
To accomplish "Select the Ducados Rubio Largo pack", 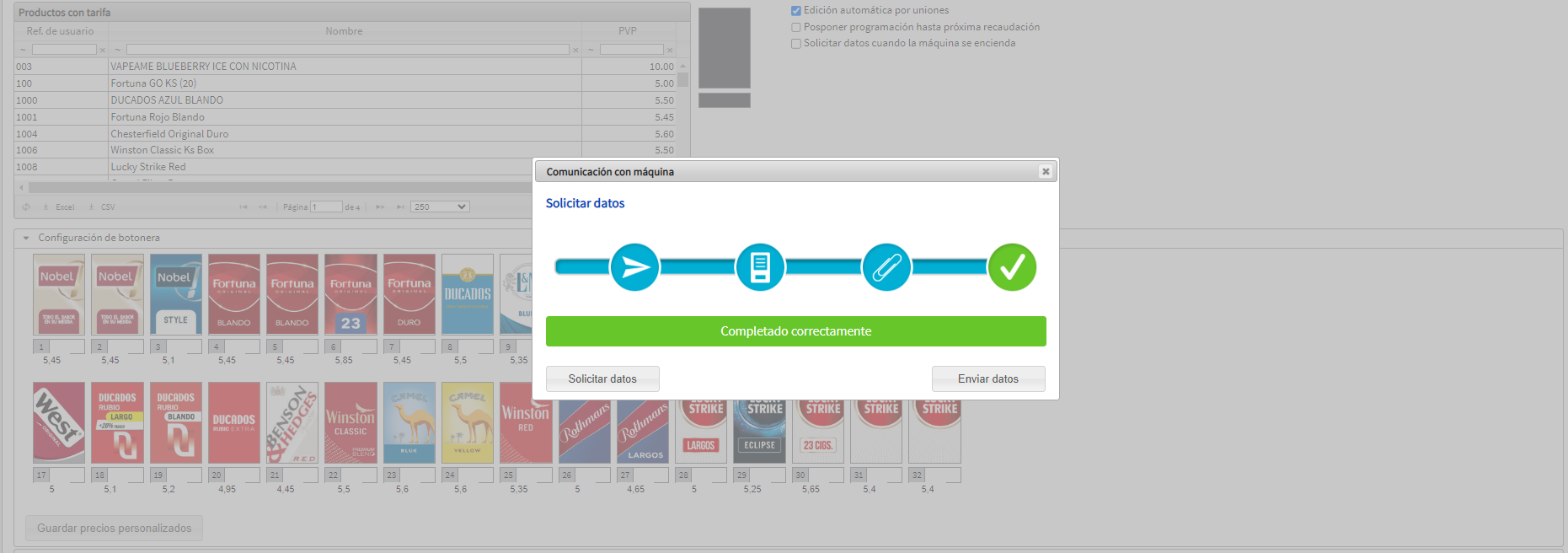I will (117, 422).
